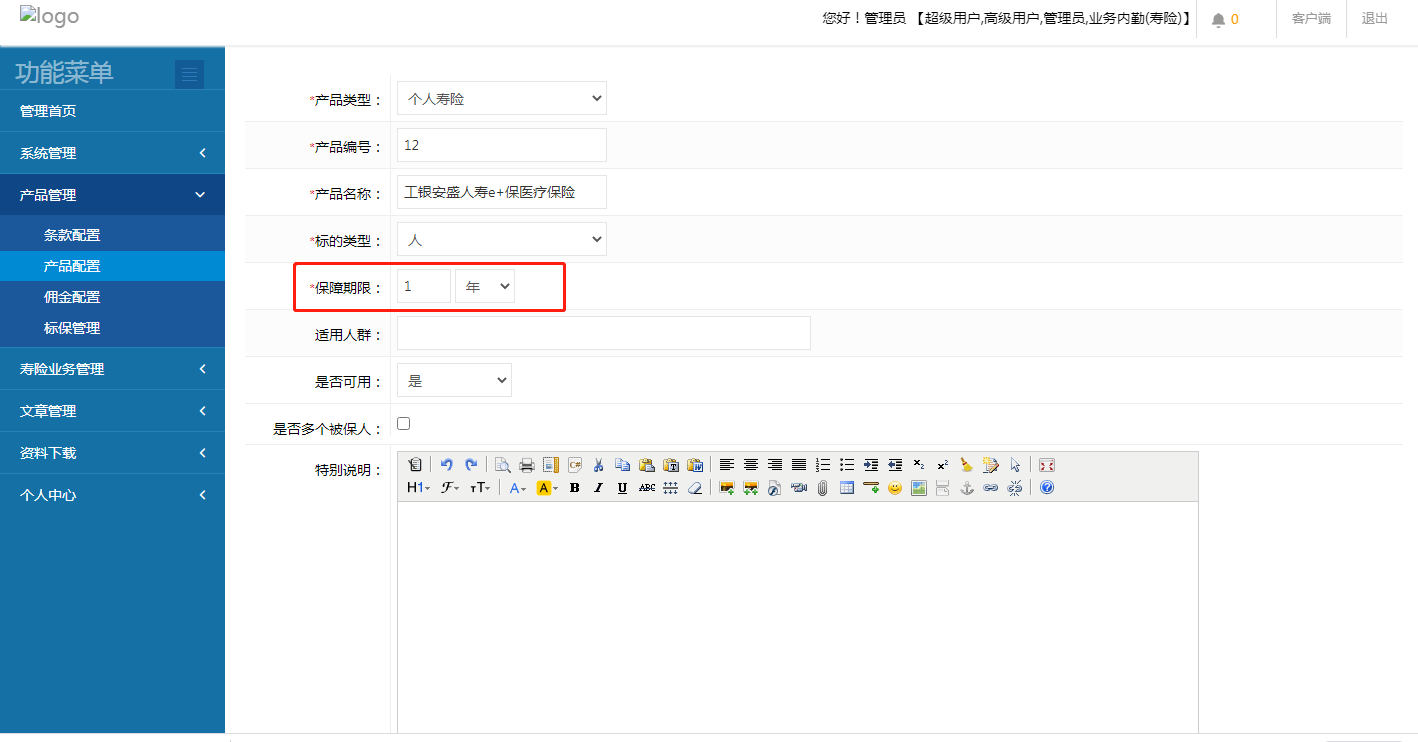Click the 产品名称 input field
Screen dimensions: 1418x742
point(502,192)
